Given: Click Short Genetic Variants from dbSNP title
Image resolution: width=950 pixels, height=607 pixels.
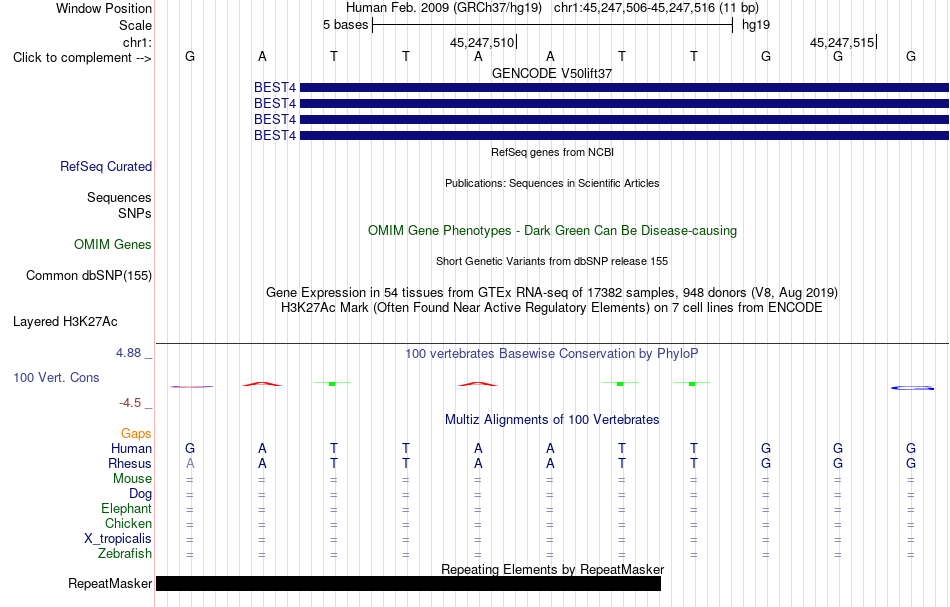Looking at the screenshot, I should [552, 262].
